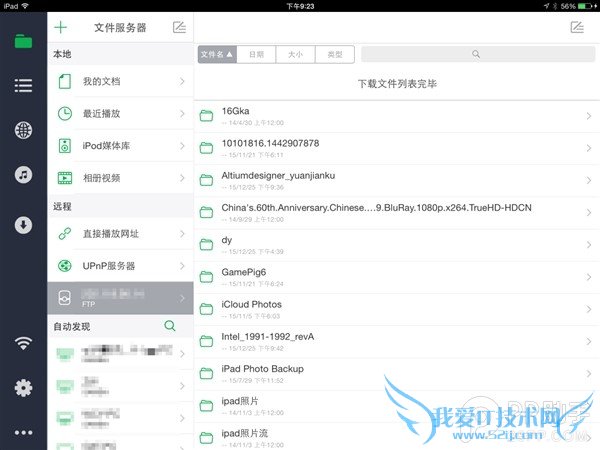600x450 pixels.
Task: Sort files by 文件名 tab
Action: click(217, 54)
